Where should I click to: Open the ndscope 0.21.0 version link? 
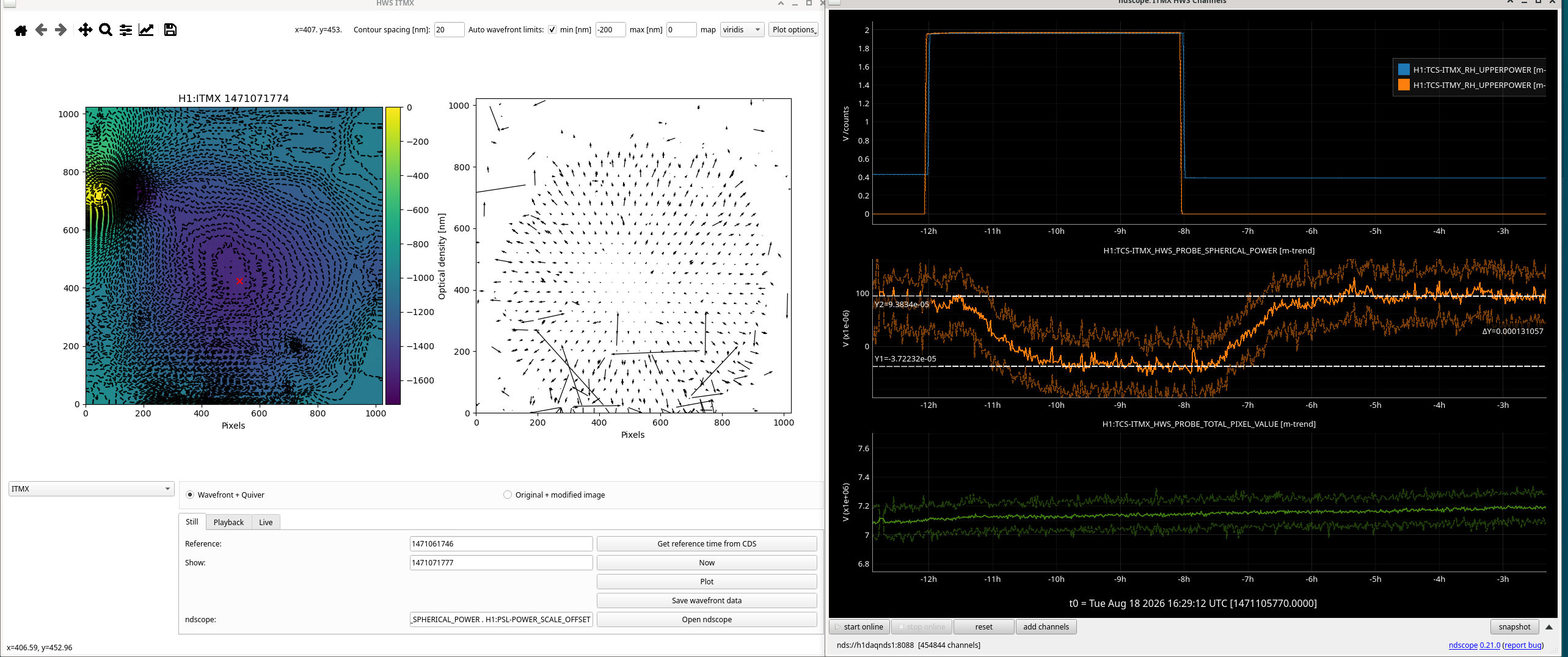pos(1475,645)
